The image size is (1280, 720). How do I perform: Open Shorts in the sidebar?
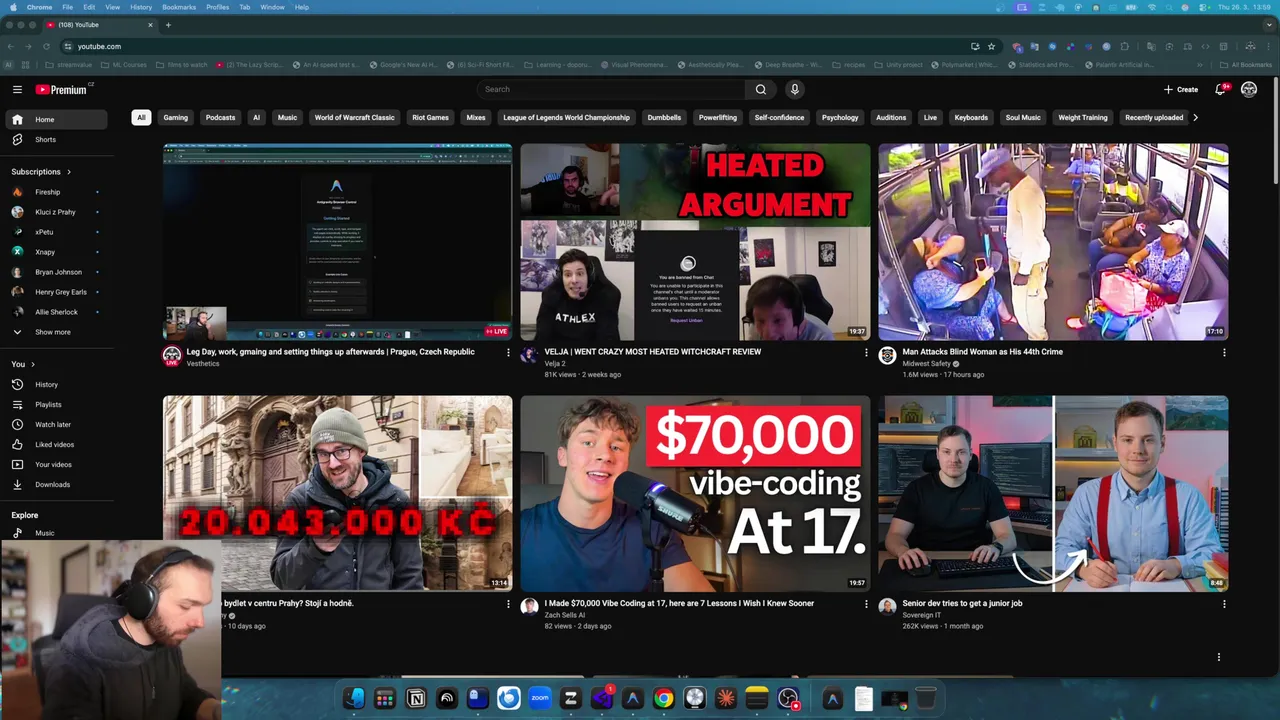point(54,139)
